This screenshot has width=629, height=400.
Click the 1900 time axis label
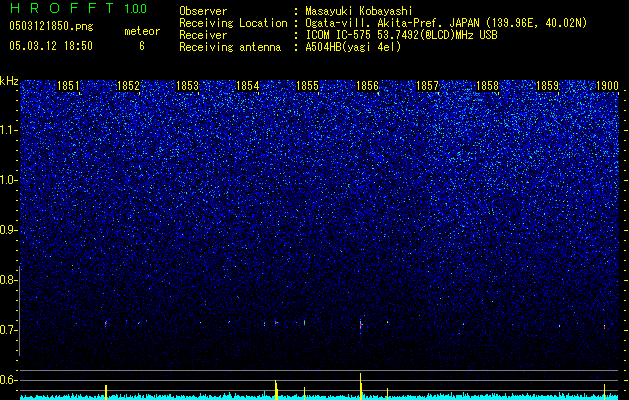tap(607, 86)
